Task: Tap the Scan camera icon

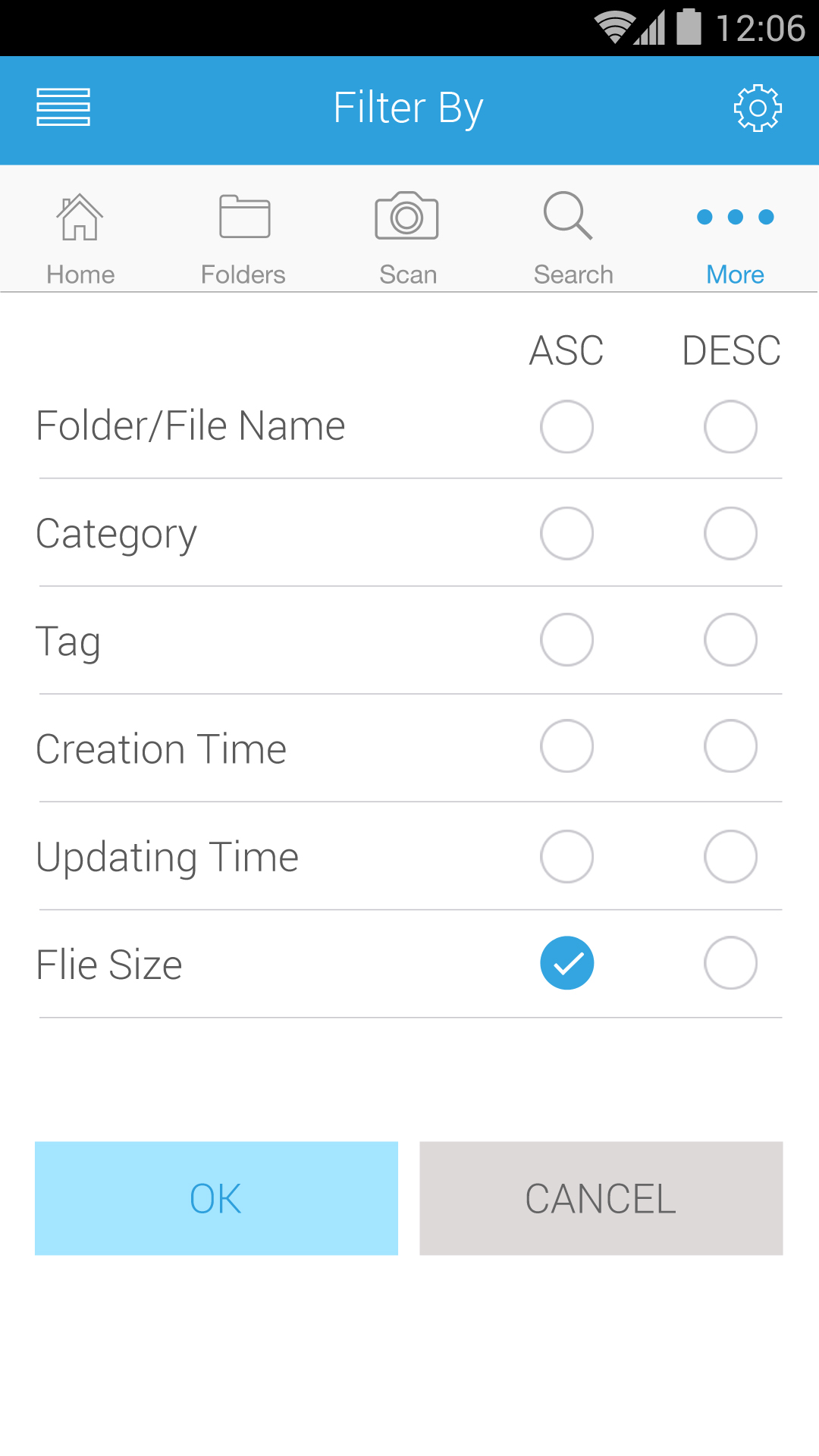Action: pyautogui.click(x=407, y=215)
